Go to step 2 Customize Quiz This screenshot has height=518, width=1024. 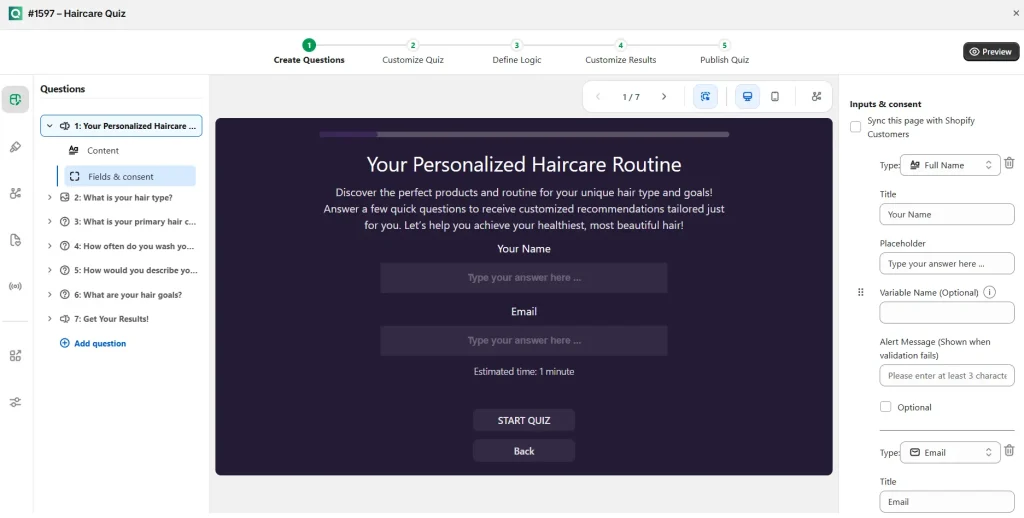pyautogui.click(x=413, y=52)
